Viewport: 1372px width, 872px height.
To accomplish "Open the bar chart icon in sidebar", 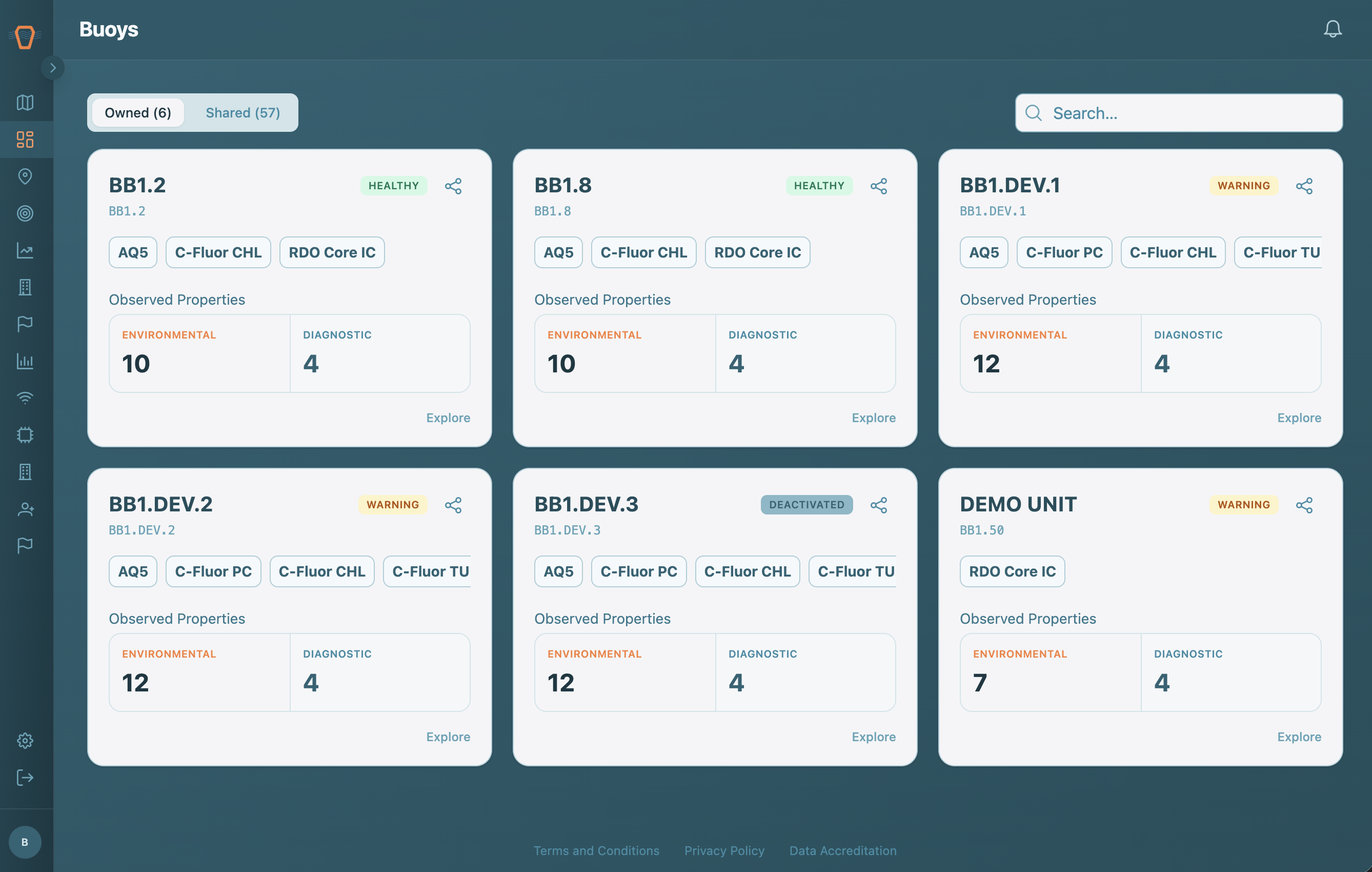I will tap(25, 361).
